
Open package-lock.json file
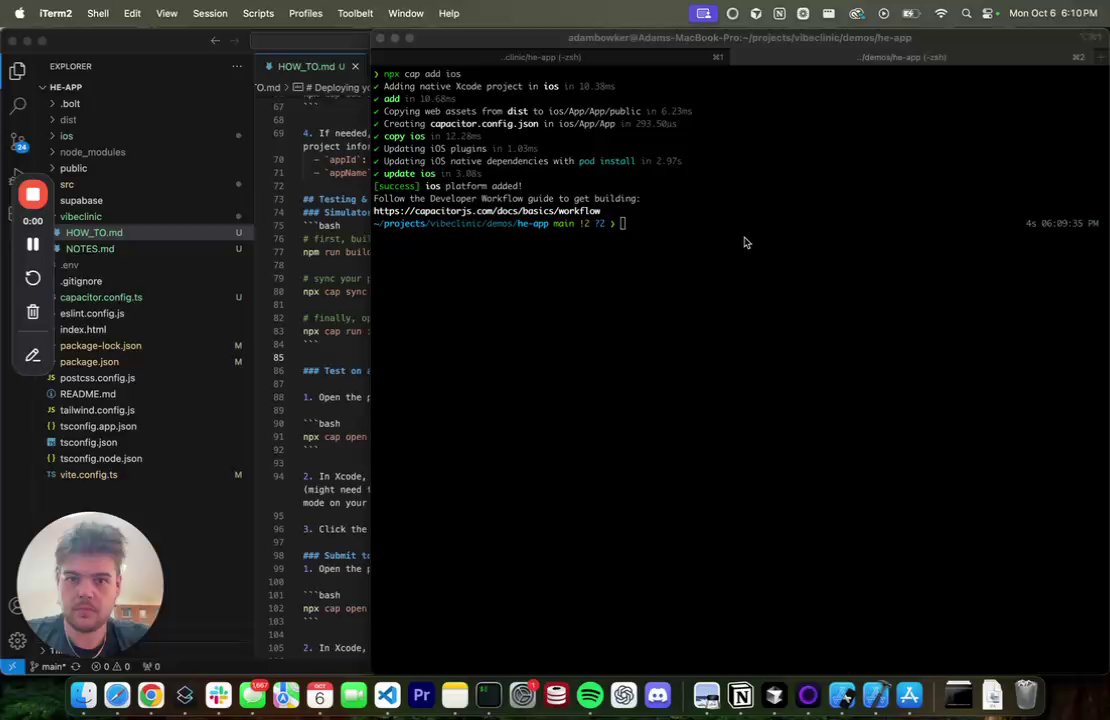101,346
